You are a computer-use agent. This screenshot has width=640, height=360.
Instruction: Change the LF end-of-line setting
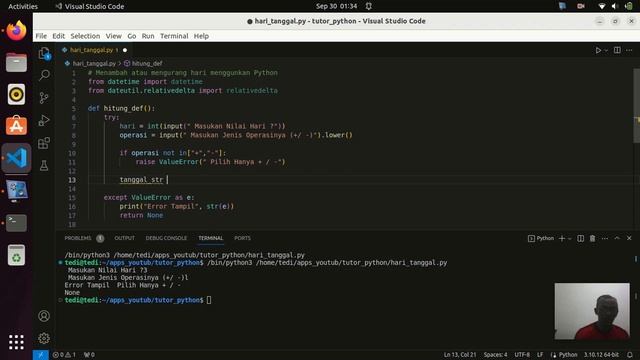coord(540,355)
